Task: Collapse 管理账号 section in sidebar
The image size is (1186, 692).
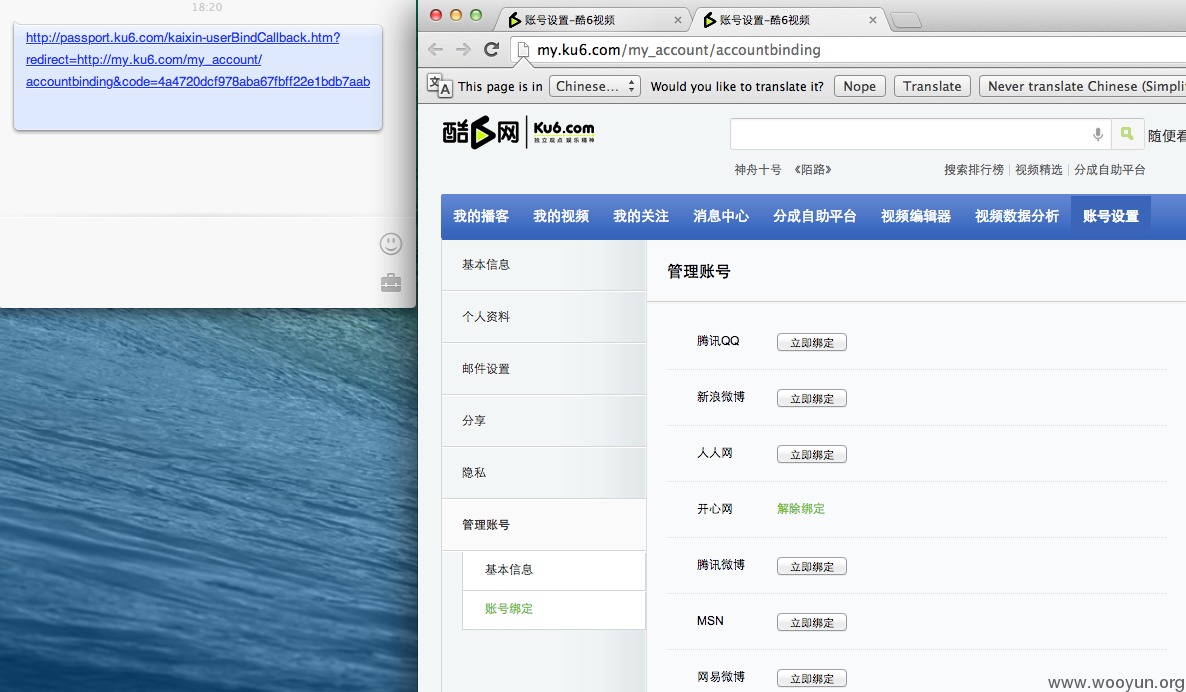Action: [544, 525]
